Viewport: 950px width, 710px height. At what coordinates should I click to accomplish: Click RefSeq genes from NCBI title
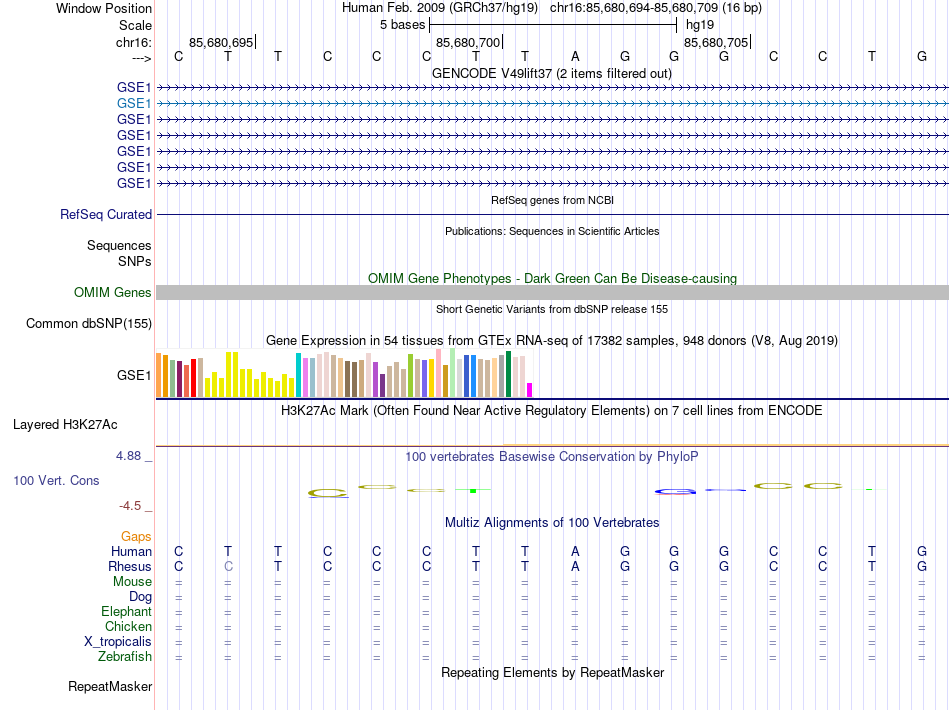553,201
